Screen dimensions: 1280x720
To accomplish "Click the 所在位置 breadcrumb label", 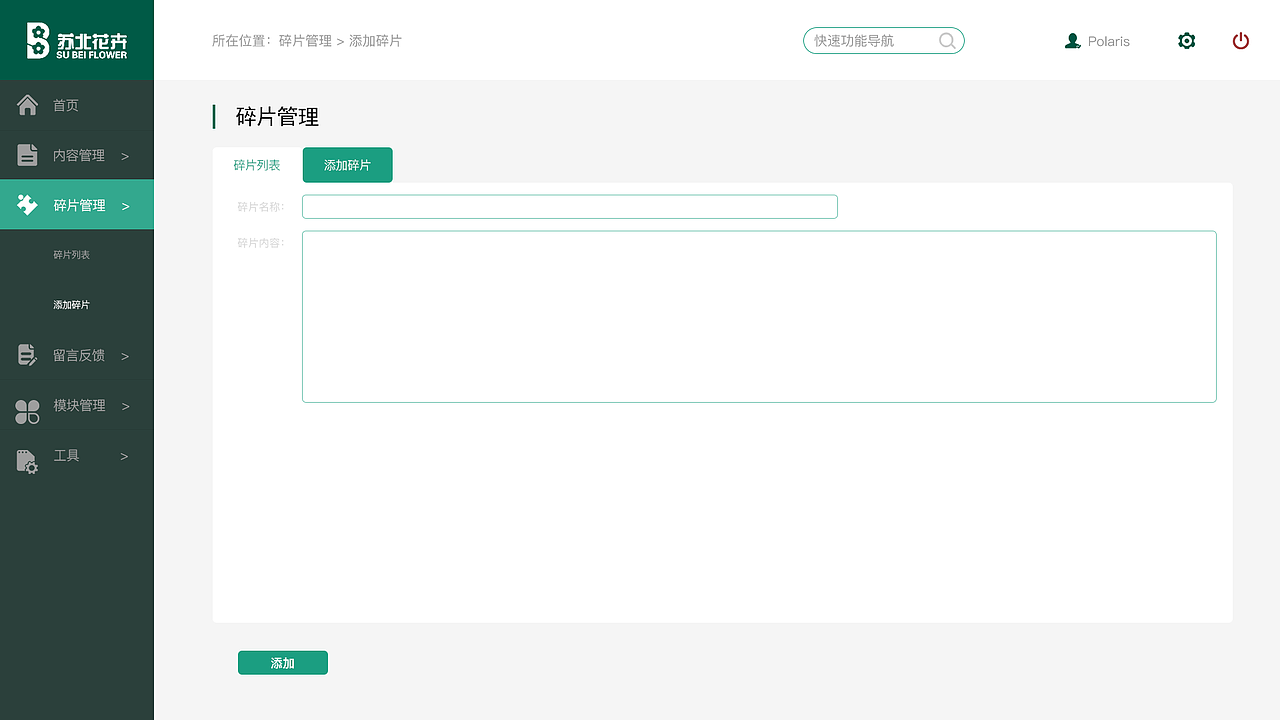I will click(x=241, y=41).
